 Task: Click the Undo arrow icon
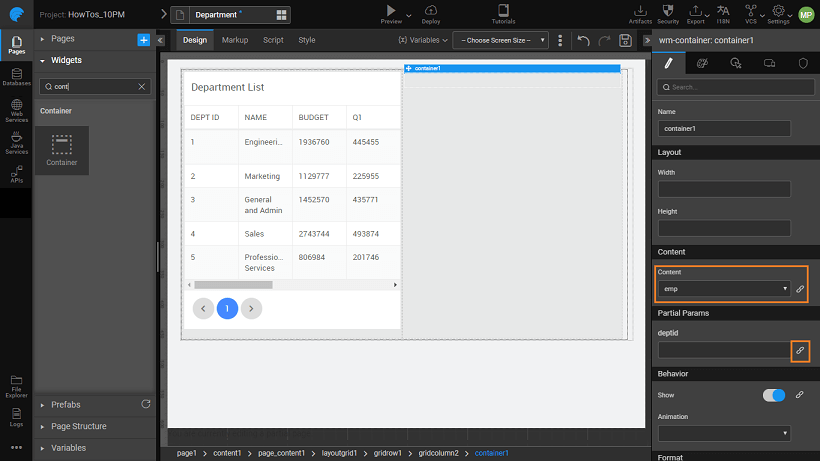click(584, 40)
